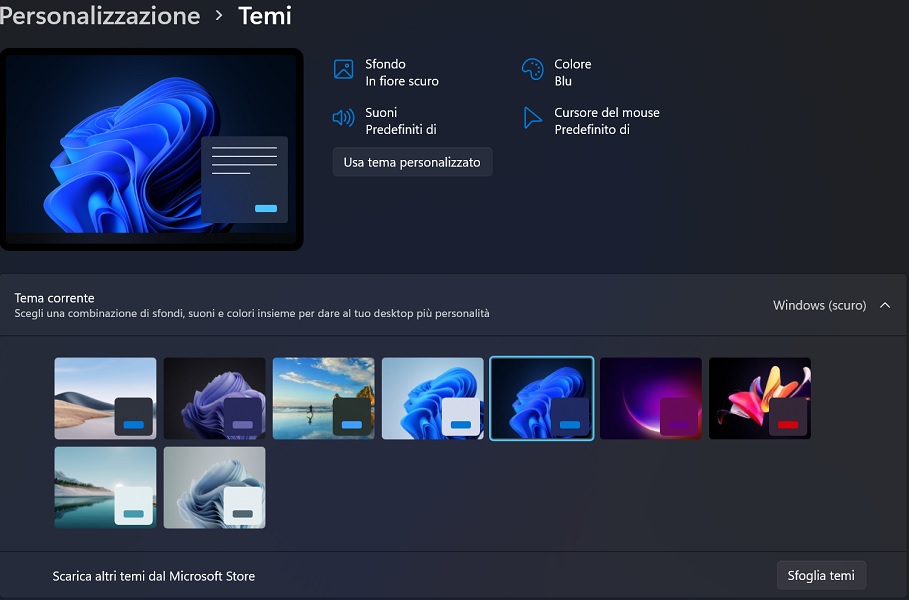The height and width of the screenshot is (600, 909).
Task: Open the Sfondo 'In fiore scuro' setting
Action: pyautogui.click(x=401, y=72)
